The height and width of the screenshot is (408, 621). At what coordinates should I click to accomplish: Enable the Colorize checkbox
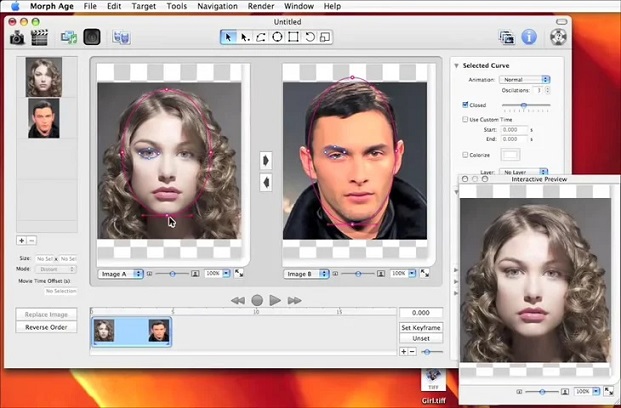click(x=465, y=155)
